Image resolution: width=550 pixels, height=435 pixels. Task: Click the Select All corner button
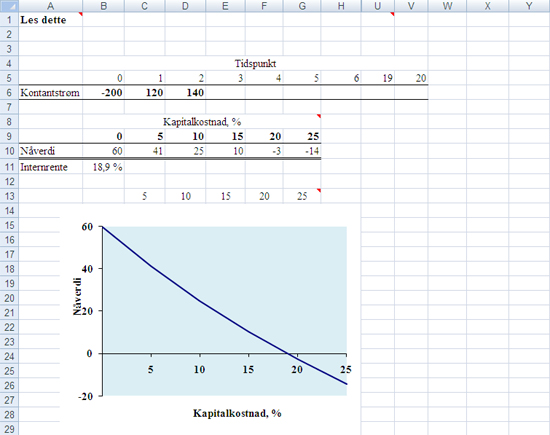9,6
